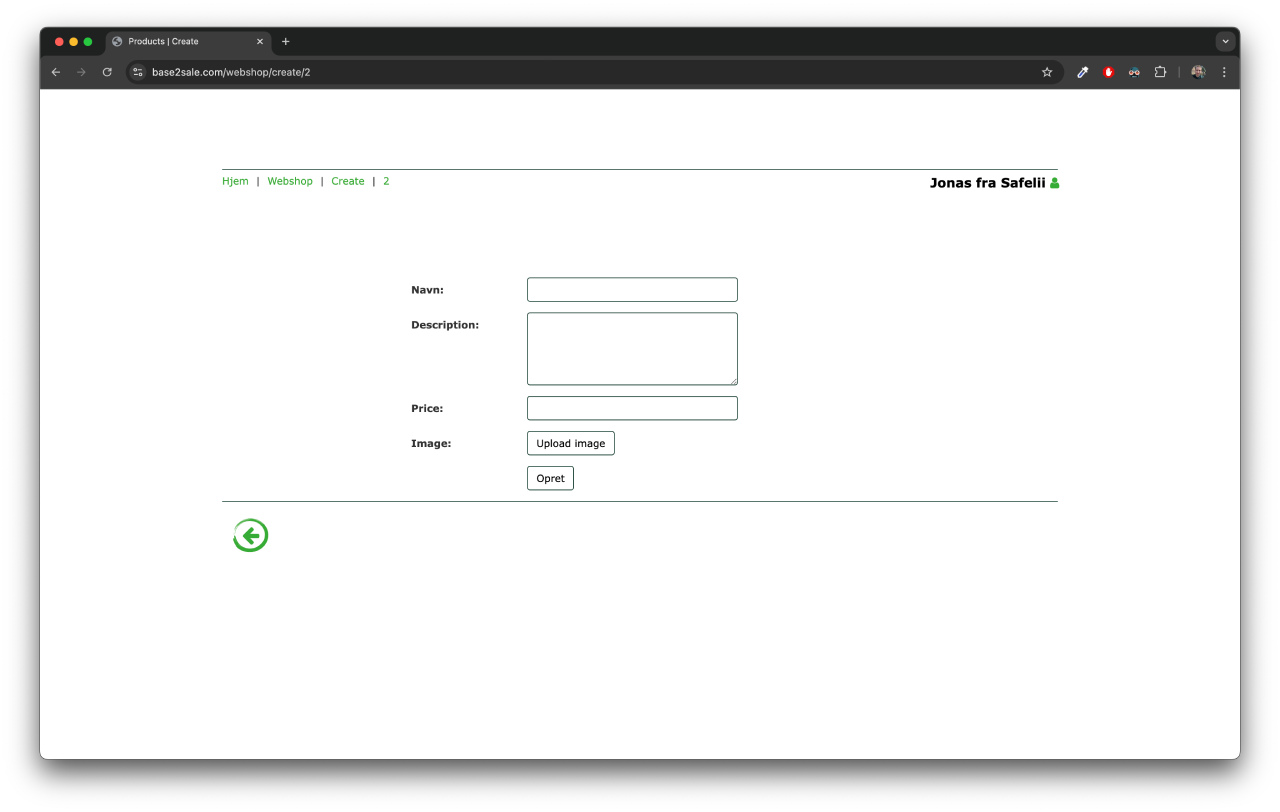Viewport: 1280px width, 812px height.
Task: Expand the tab search dropdown
Action: [1225, 42]
